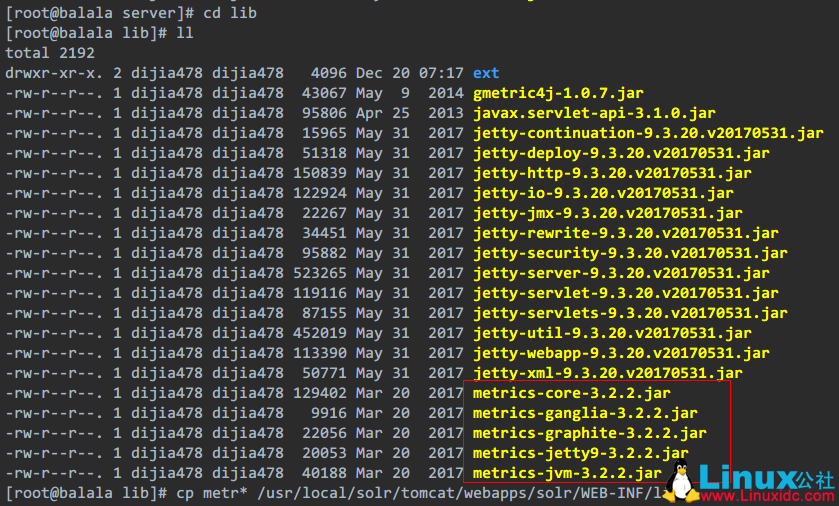Click jetty-servlets-9.3.20.v20170531.jar
This screenshot has width=839, height=506.
coord(630,313)
